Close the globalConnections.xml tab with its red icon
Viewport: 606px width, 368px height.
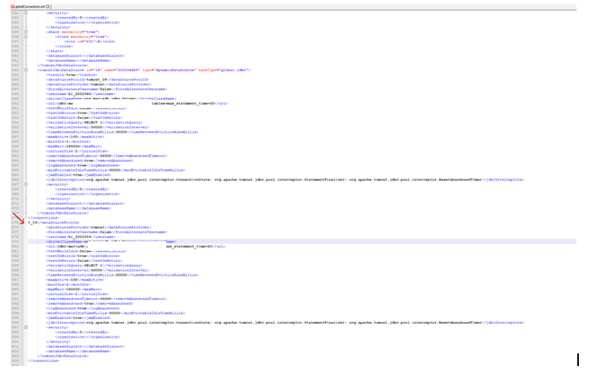[x=48, y=7]
